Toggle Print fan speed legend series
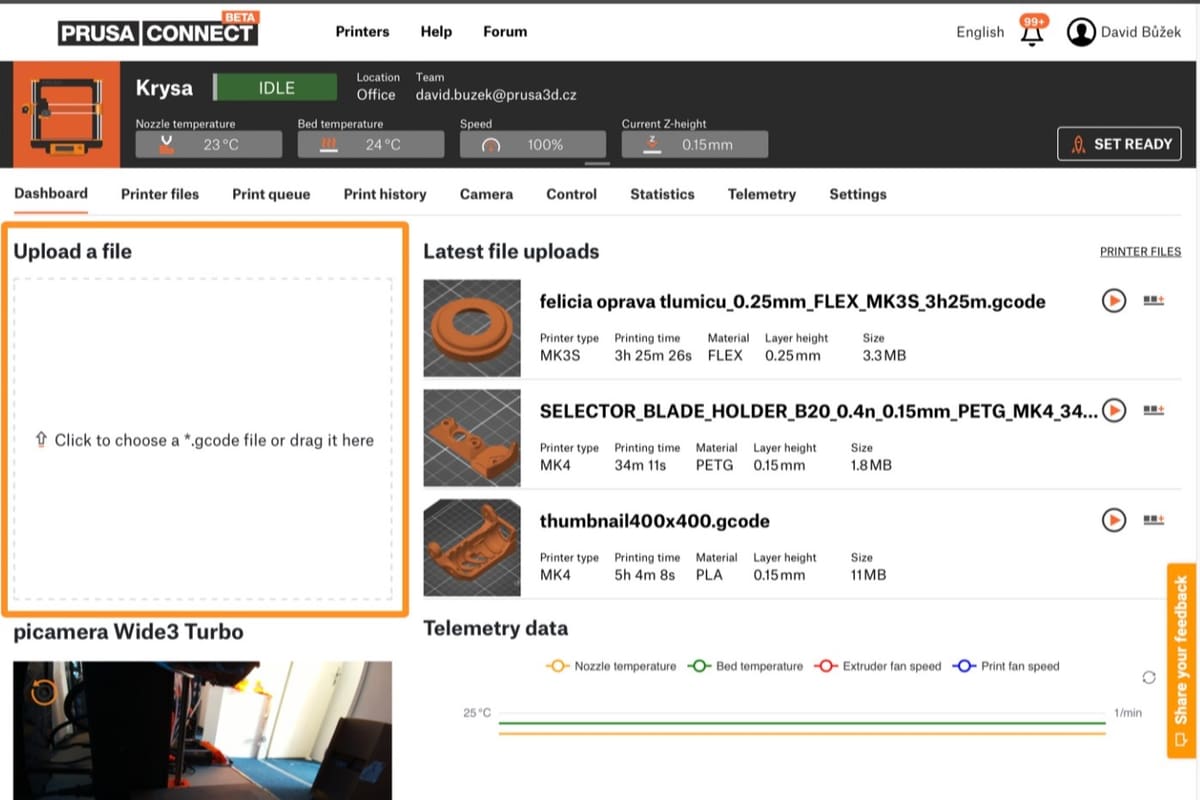This screenshot has height=800, width=1200. point(1005,666)
